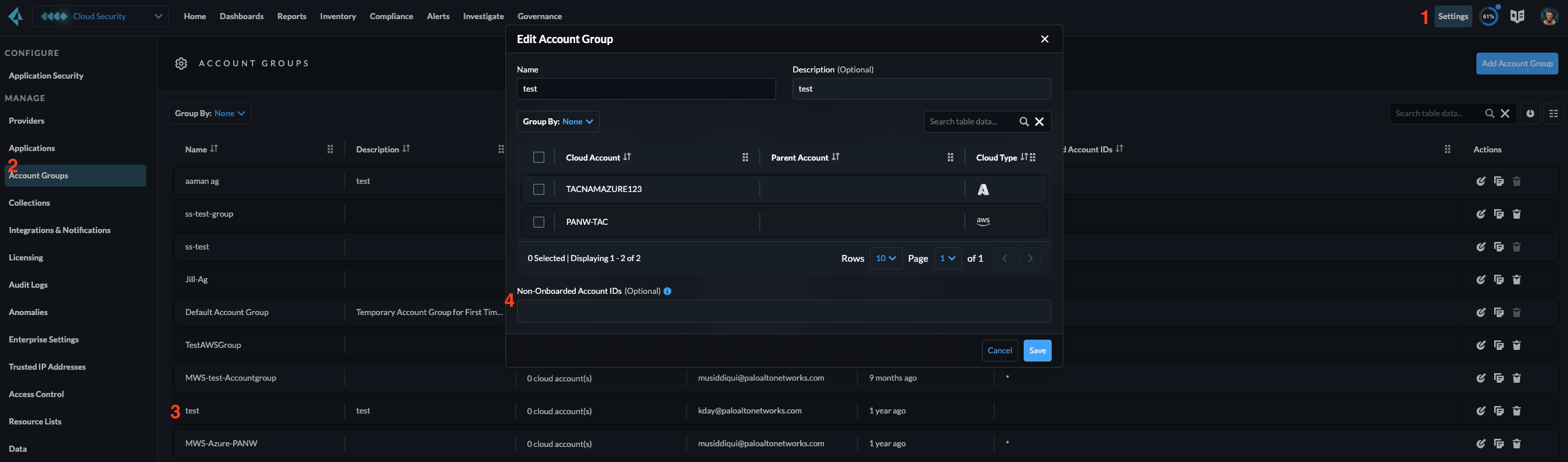Toggle the select-all checkbox in the dialog table header
This screenshot has height=462, width=1568.
coord(539,157)
